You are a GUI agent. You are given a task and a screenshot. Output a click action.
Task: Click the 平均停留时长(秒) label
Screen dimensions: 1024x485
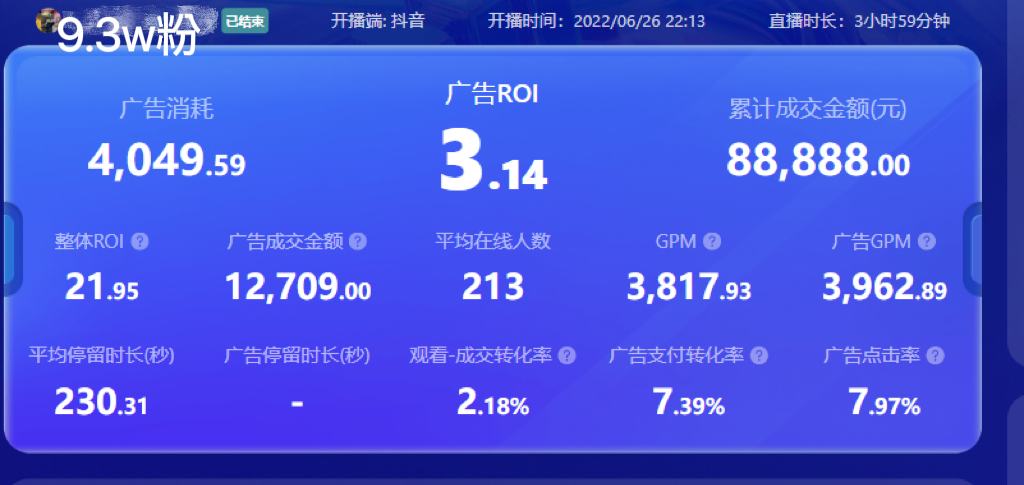[x=101, y=356]
